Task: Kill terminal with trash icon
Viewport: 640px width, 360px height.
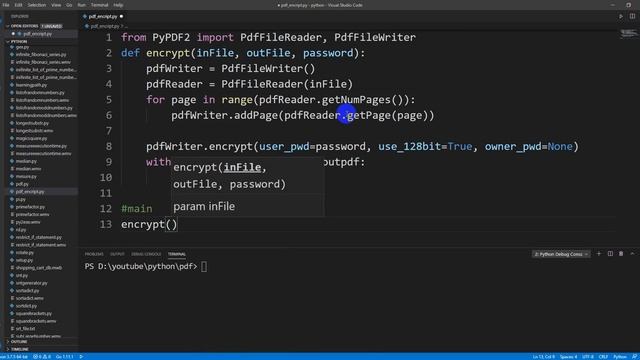Action: 621,254
